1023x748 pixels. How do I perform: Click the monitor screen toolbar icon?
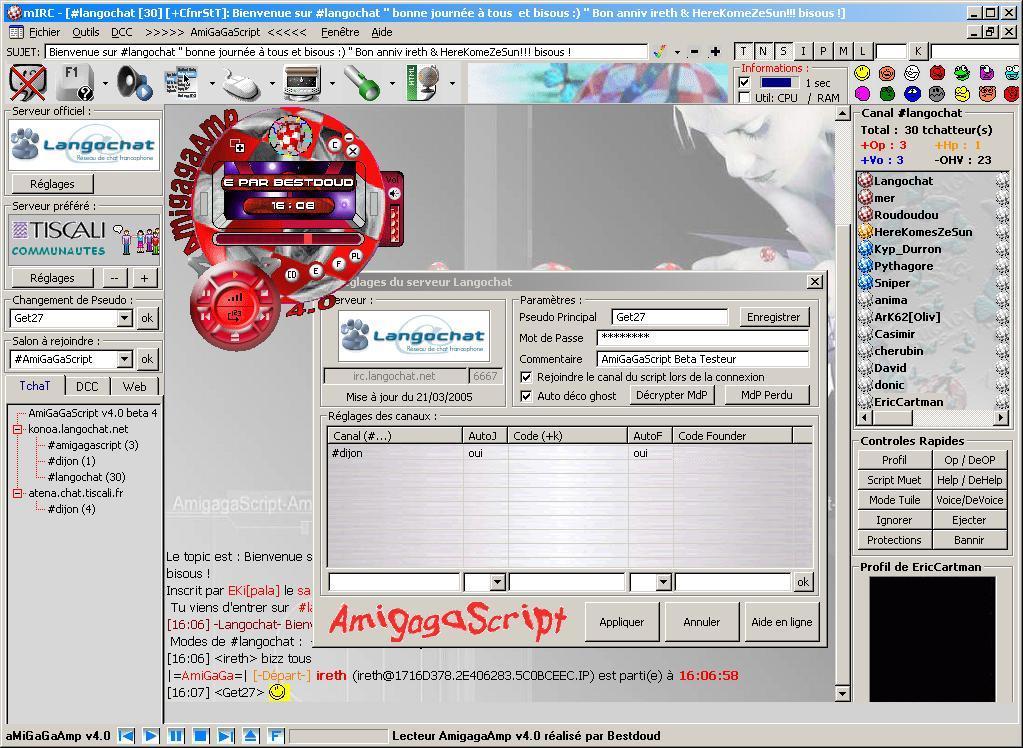(302, 83)
